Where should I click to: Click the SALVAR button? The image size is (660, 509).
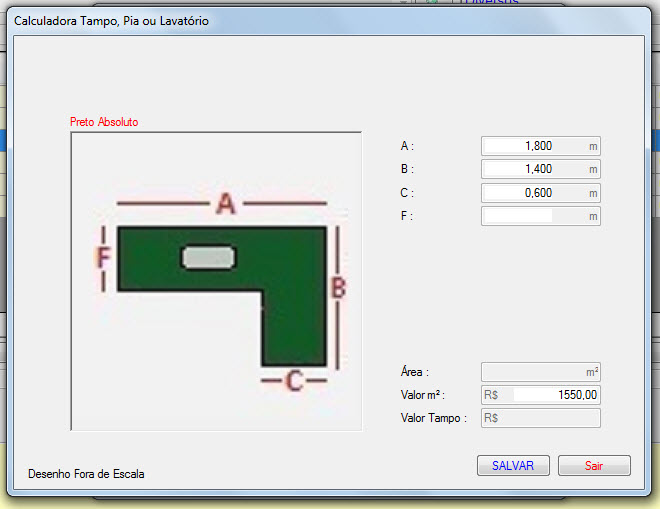[513, 465]
